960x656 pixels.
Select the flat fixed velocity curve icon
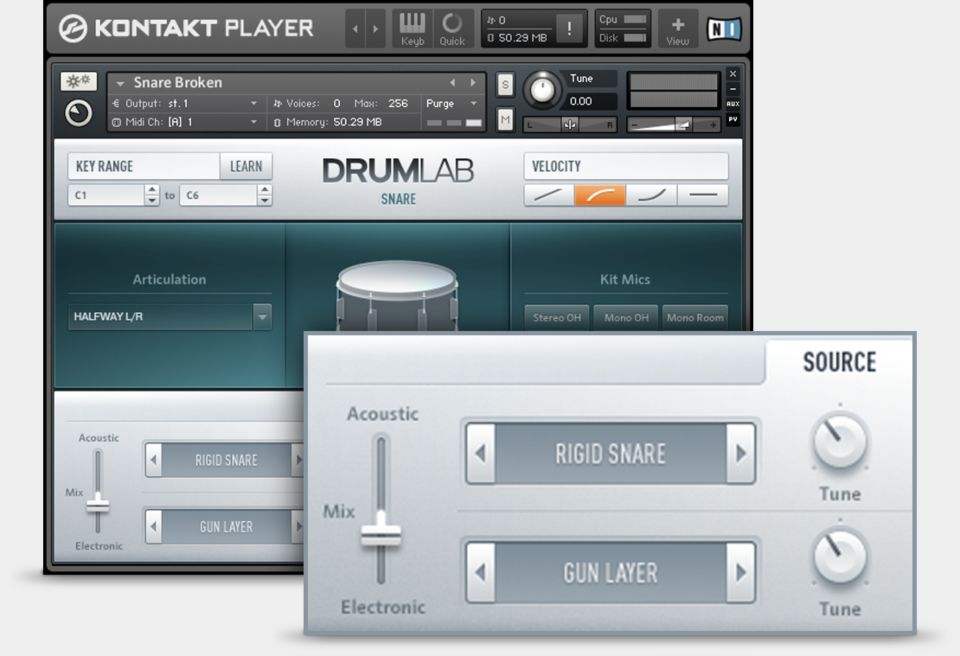point(702,195)
